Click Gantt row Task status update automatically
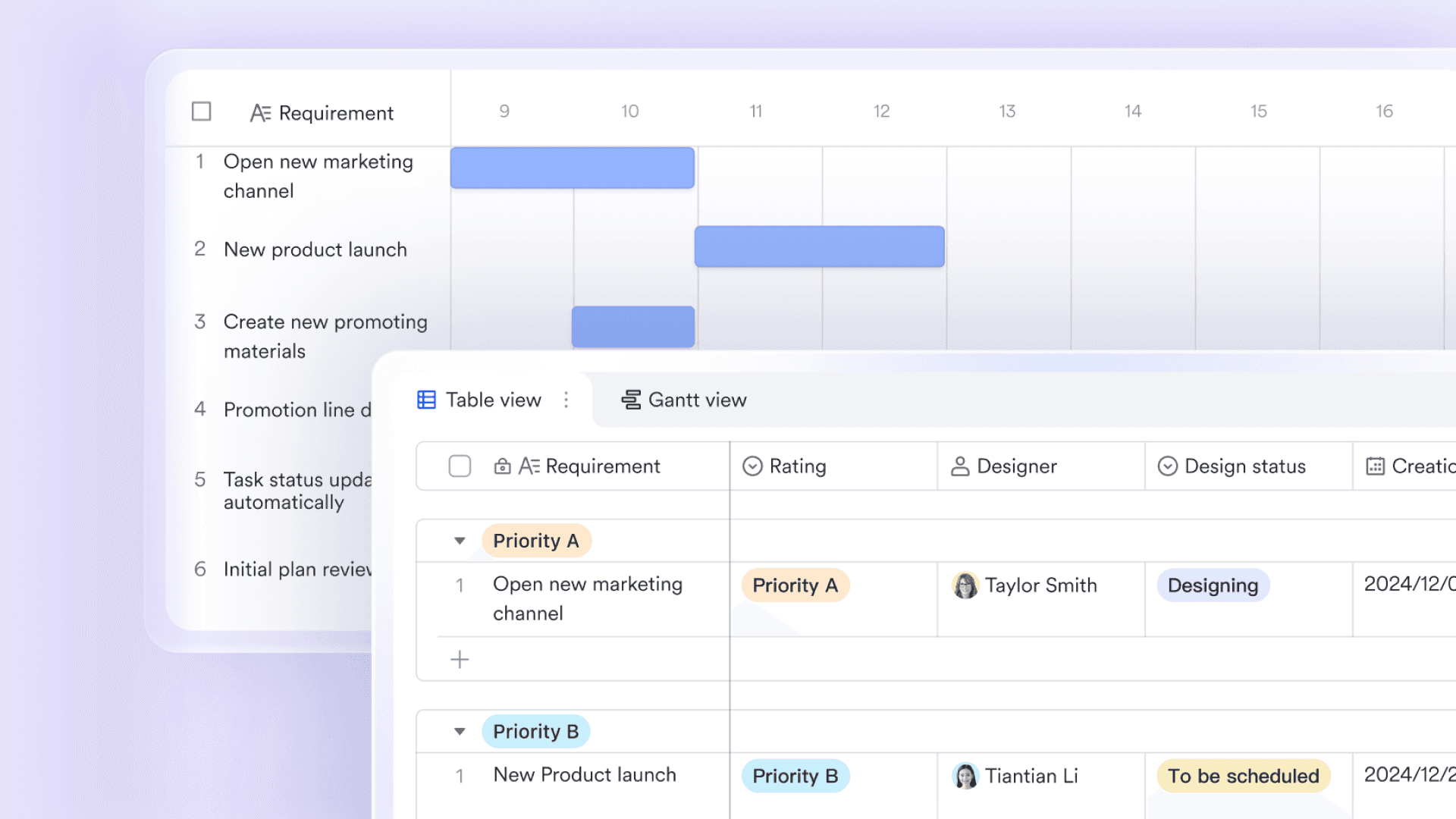This screenshot has height=819, width=1456. [297, 491]
